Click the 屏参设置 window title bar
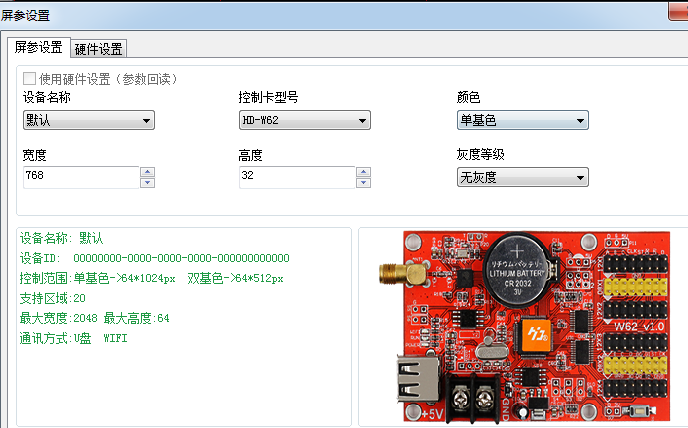This screenshot has height=428, width=688. coord(300,15)
